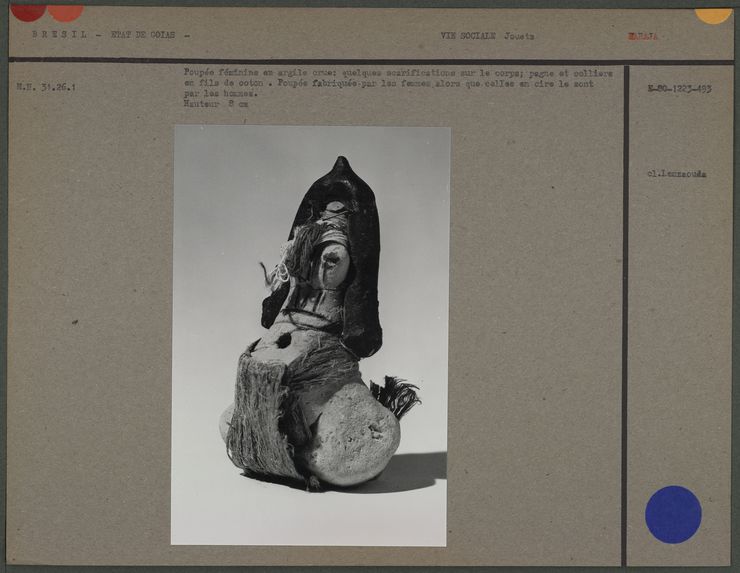Select the M.H. 31.26.1 inventory number

[x=46, y=87]
